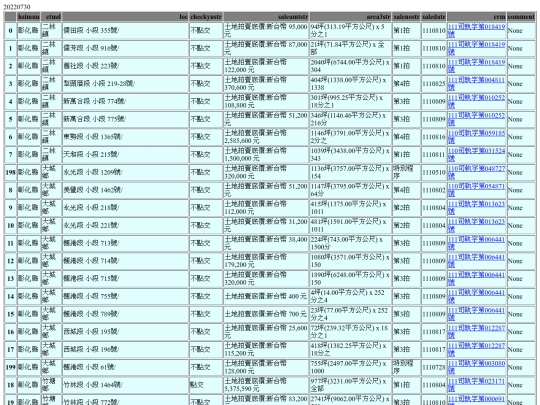Open the 031524 case link in row 7
This screenshot has height=405, width=540.
[x=476, y=155]
